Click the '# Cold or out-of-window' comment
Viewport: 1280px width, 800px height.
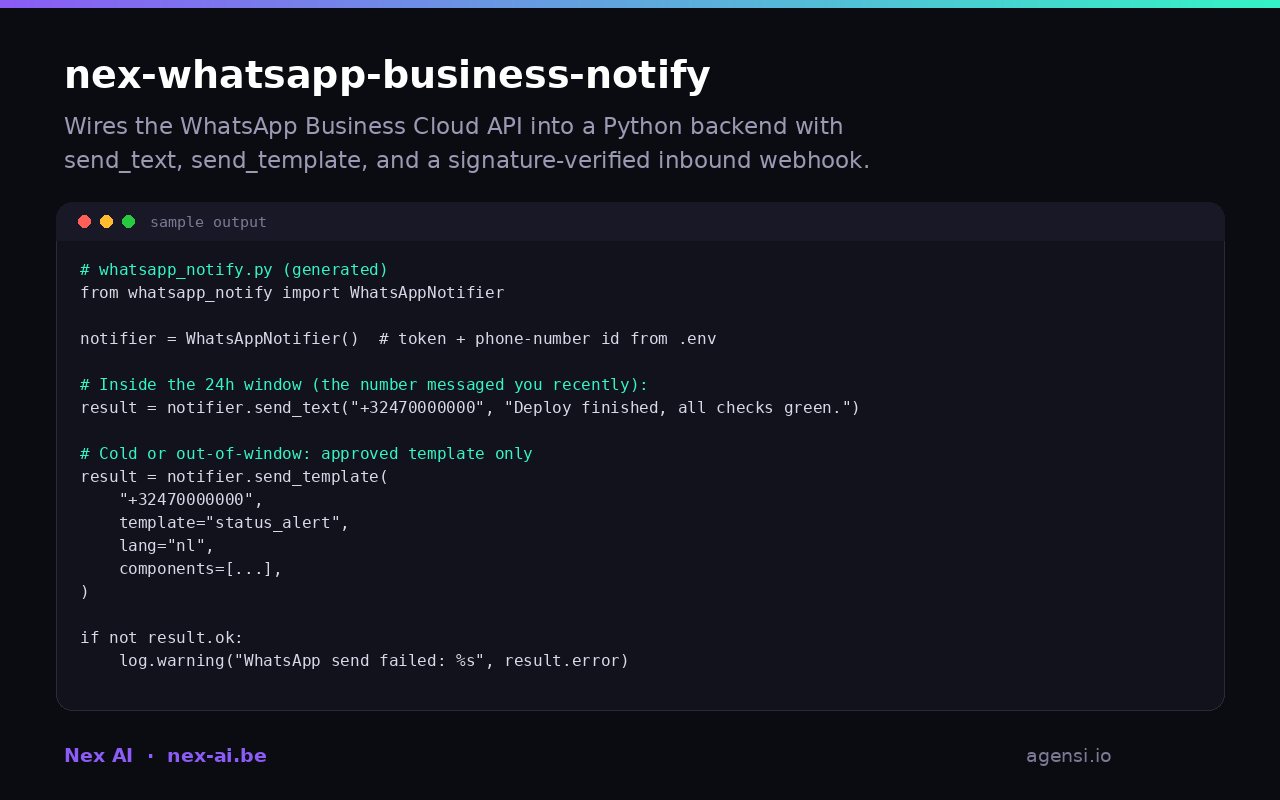pyautogui.click(x=306, y=454)
